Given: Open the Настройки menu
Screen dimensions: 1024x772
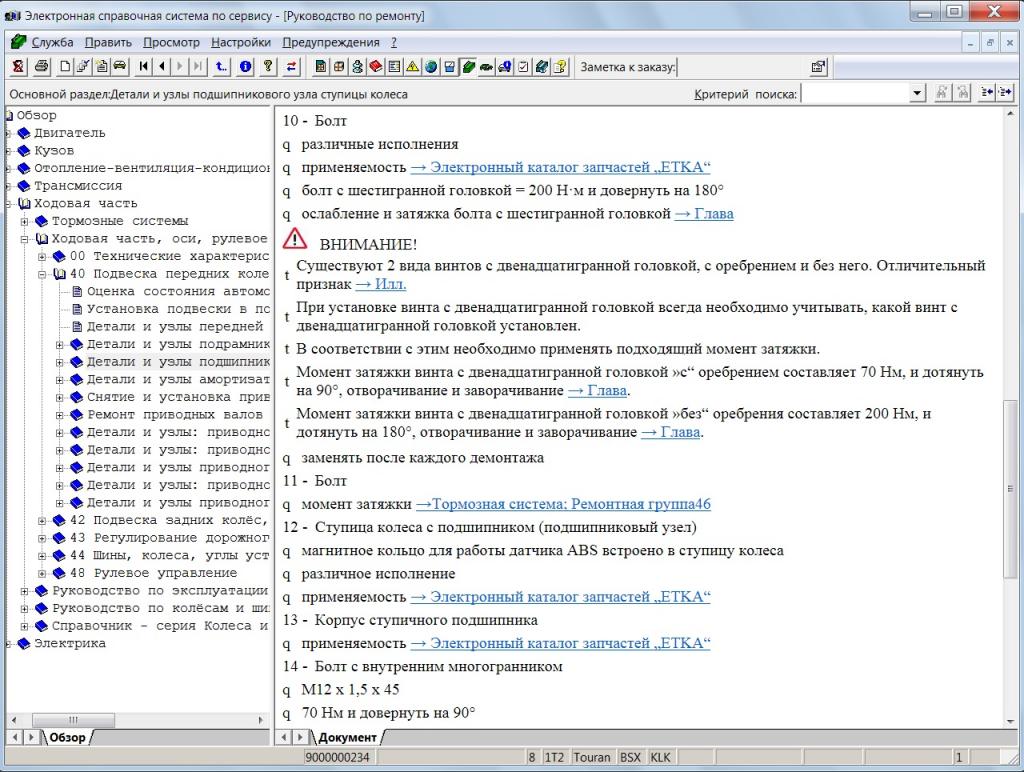Looking at the screenshot, I should click(240, 42).
